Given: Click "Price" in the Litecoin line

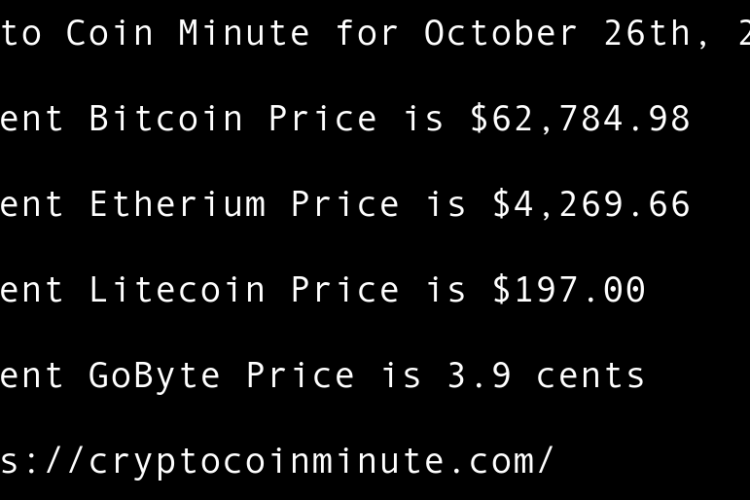Looking at the screenshot, I should tap(345, 290).
